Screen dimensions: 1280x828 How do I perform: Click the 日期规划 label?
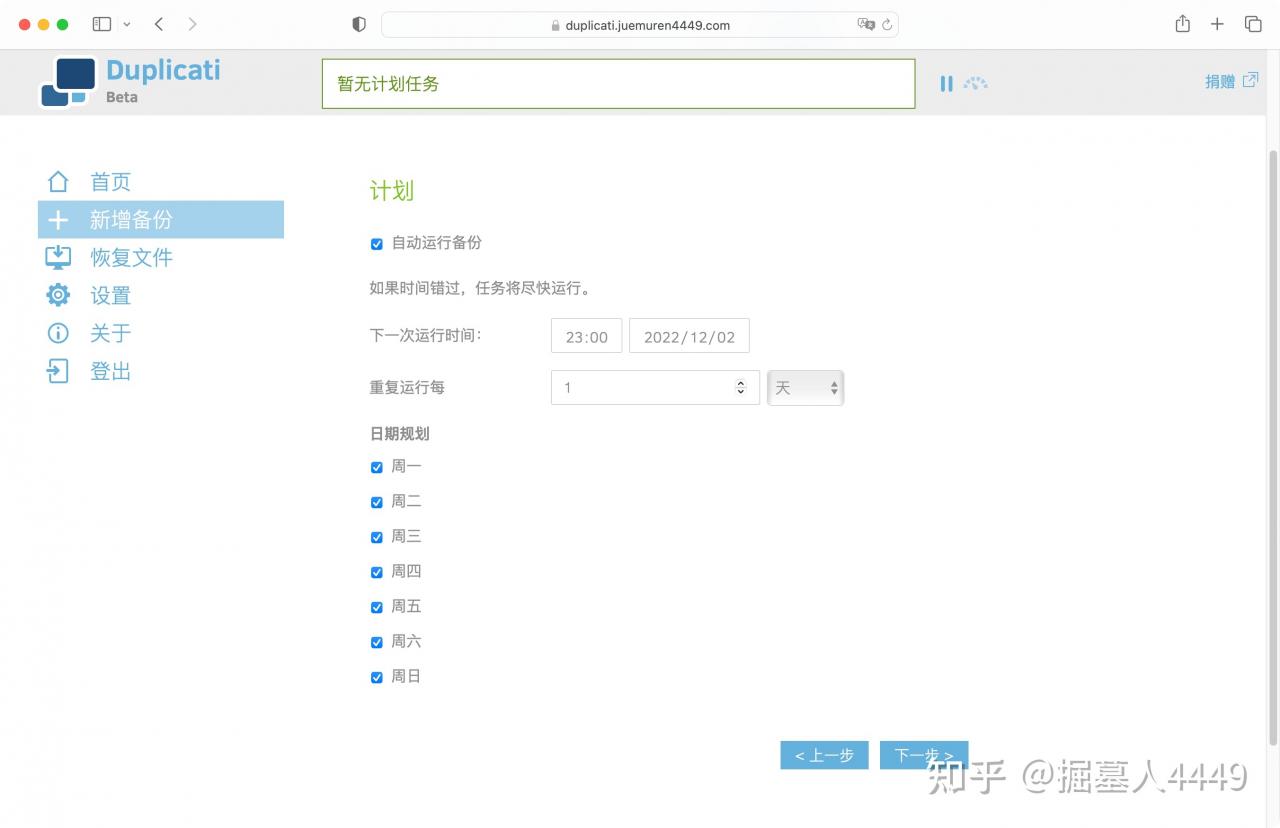click(x=400, y=433)
